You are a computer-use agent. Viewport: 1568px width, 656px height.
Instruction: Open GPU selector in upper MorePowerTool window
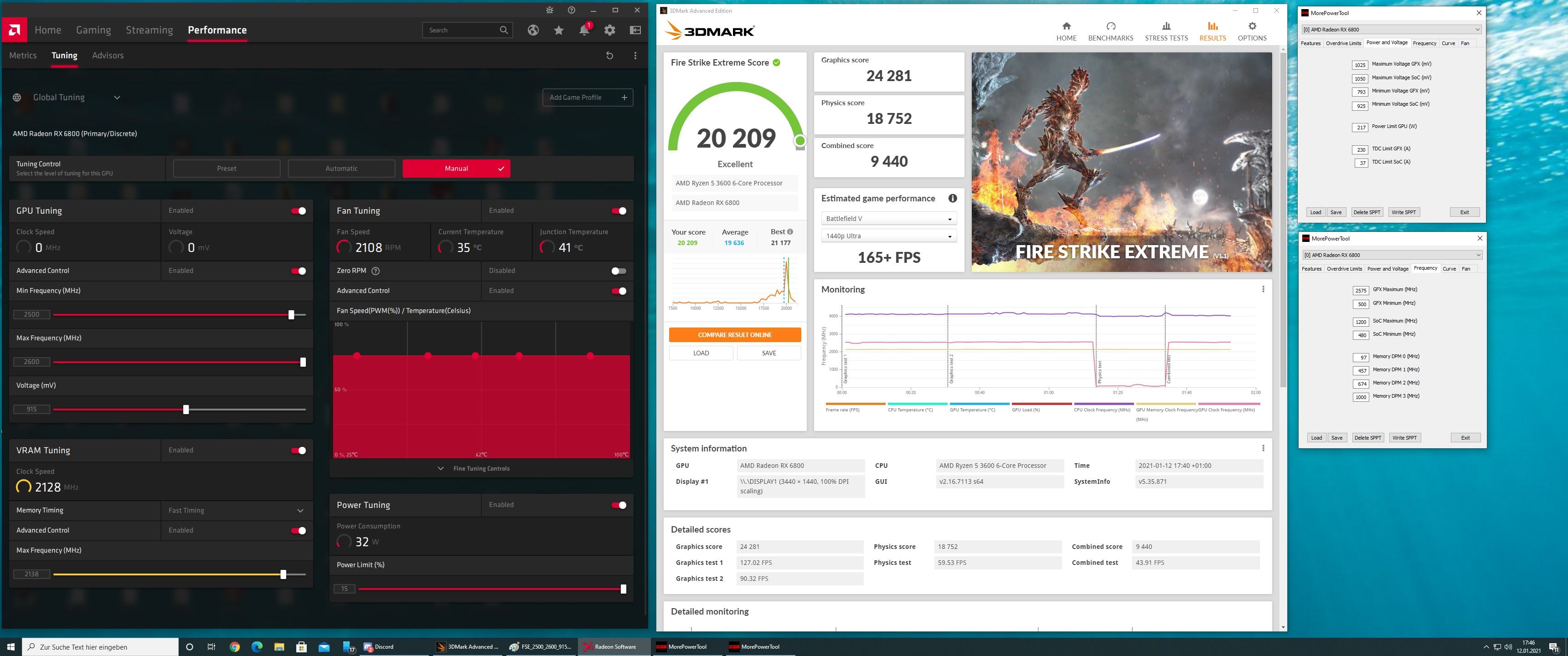coord(1391,29)
